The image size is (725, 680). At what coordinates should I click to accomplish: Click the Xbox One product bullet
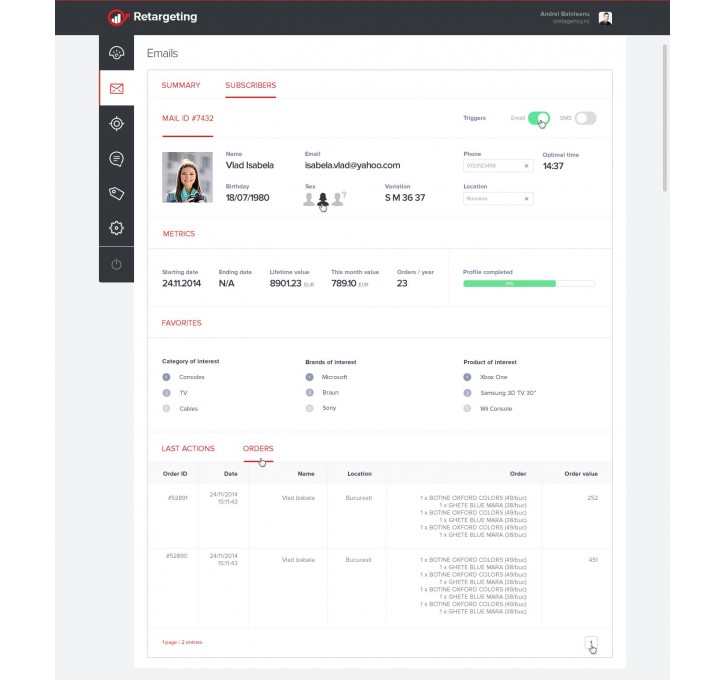click(467, 377)
